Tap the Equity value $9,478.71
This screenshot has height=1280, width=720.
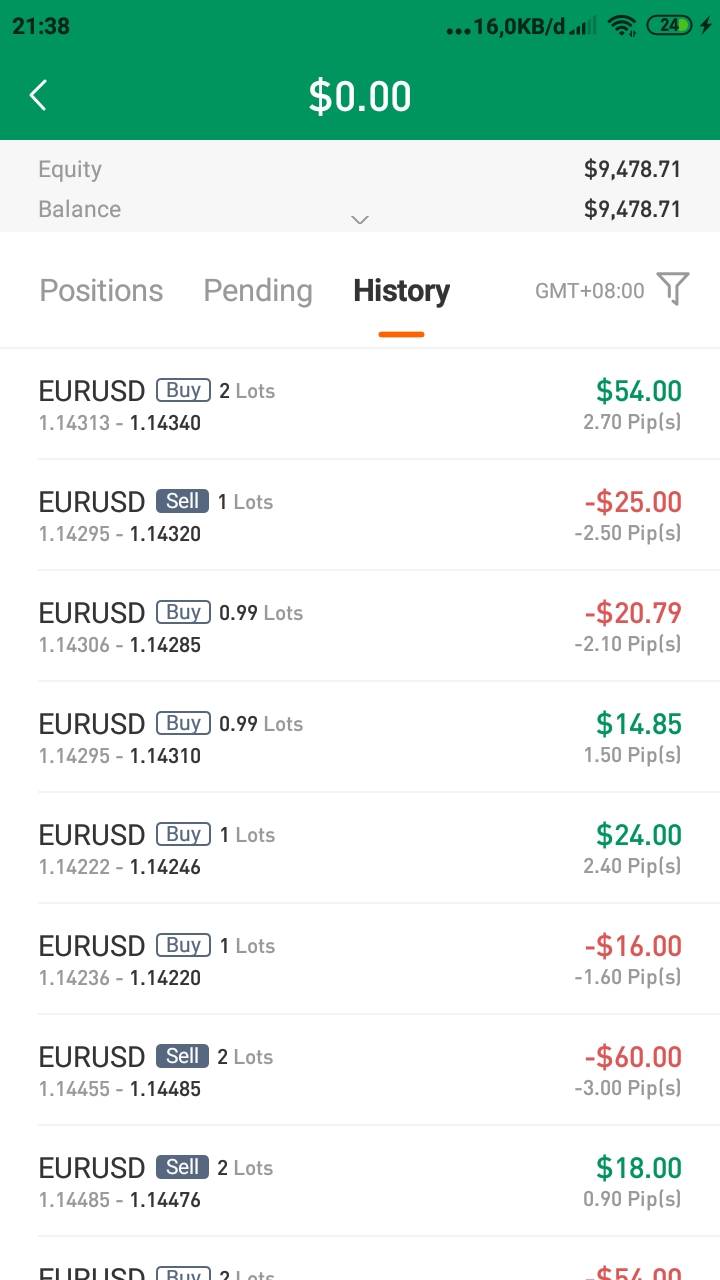632,170
